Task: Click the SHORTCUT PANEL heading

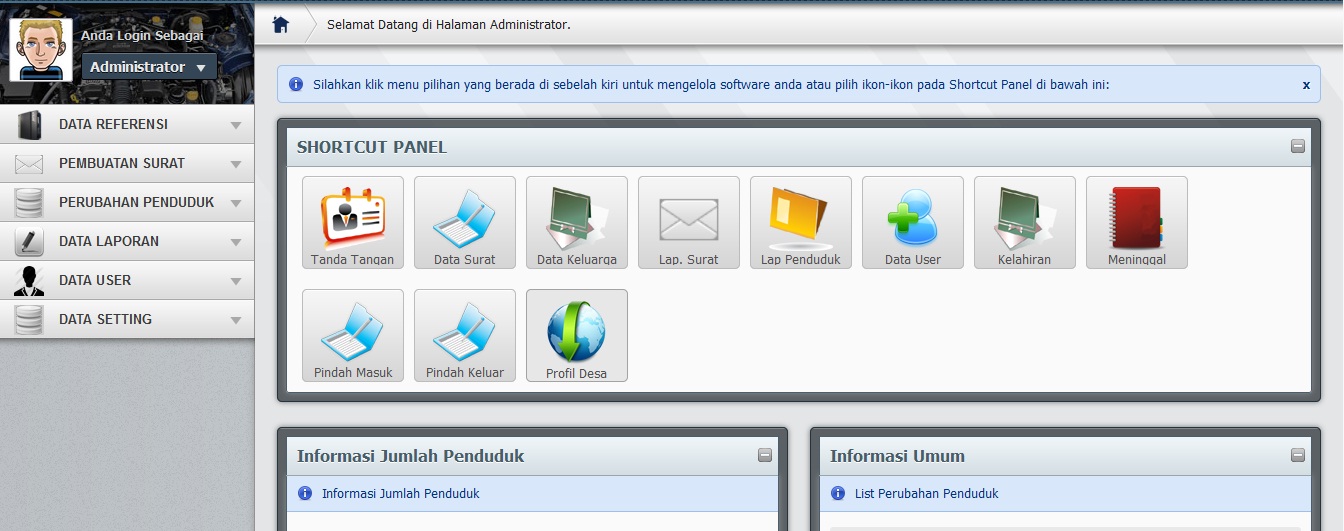Action: pyautogui.click(x=372, y=147)
